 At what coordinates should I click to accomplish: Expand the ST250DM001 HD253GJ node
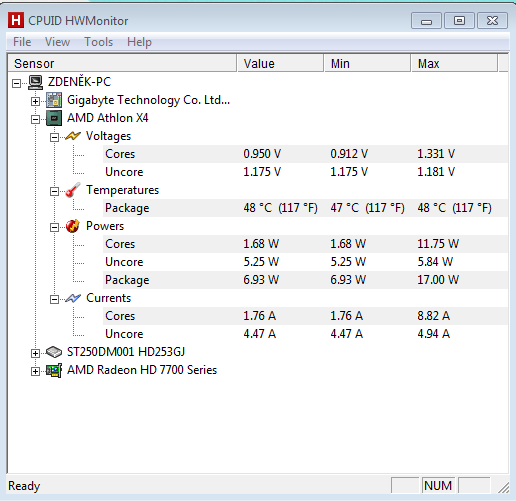35,353
